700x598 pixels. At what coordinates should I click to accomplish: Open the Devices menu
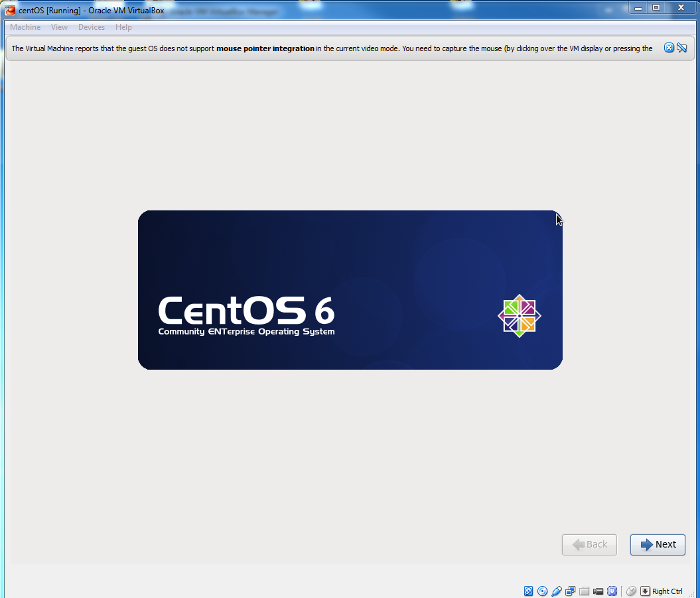(91, 27)
